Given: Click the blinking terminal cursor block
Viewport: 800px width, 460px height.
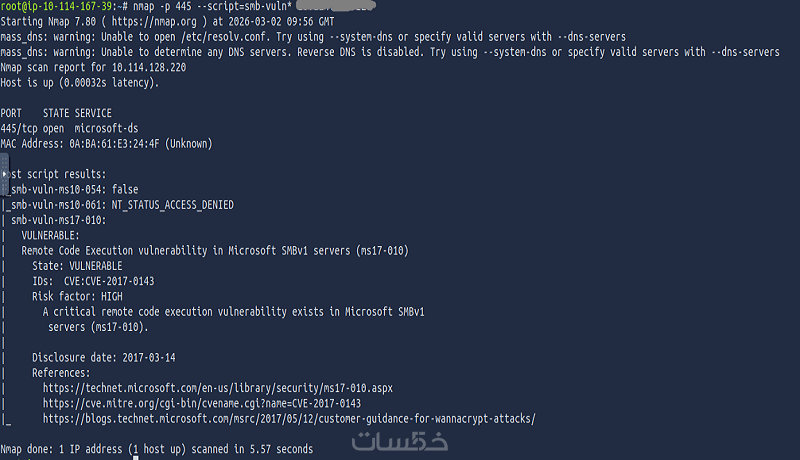Looking at the screenshot, I should (x=136, y=457).
